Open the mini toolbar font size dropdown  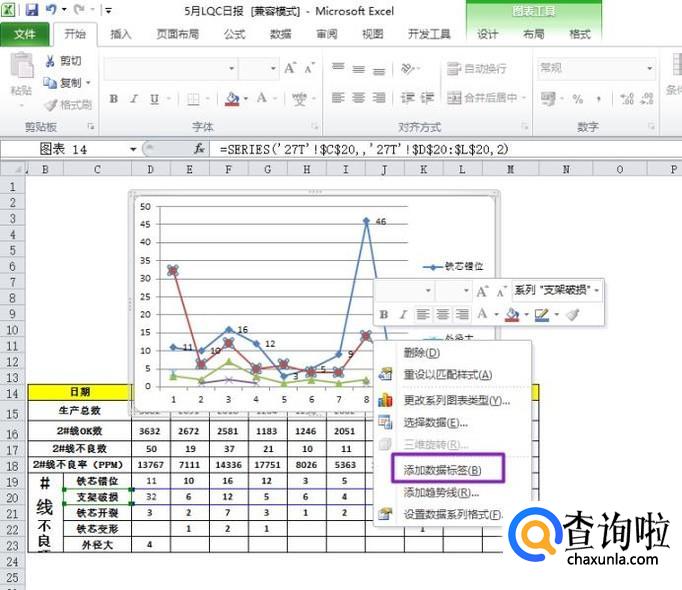(x=466, y=290)
